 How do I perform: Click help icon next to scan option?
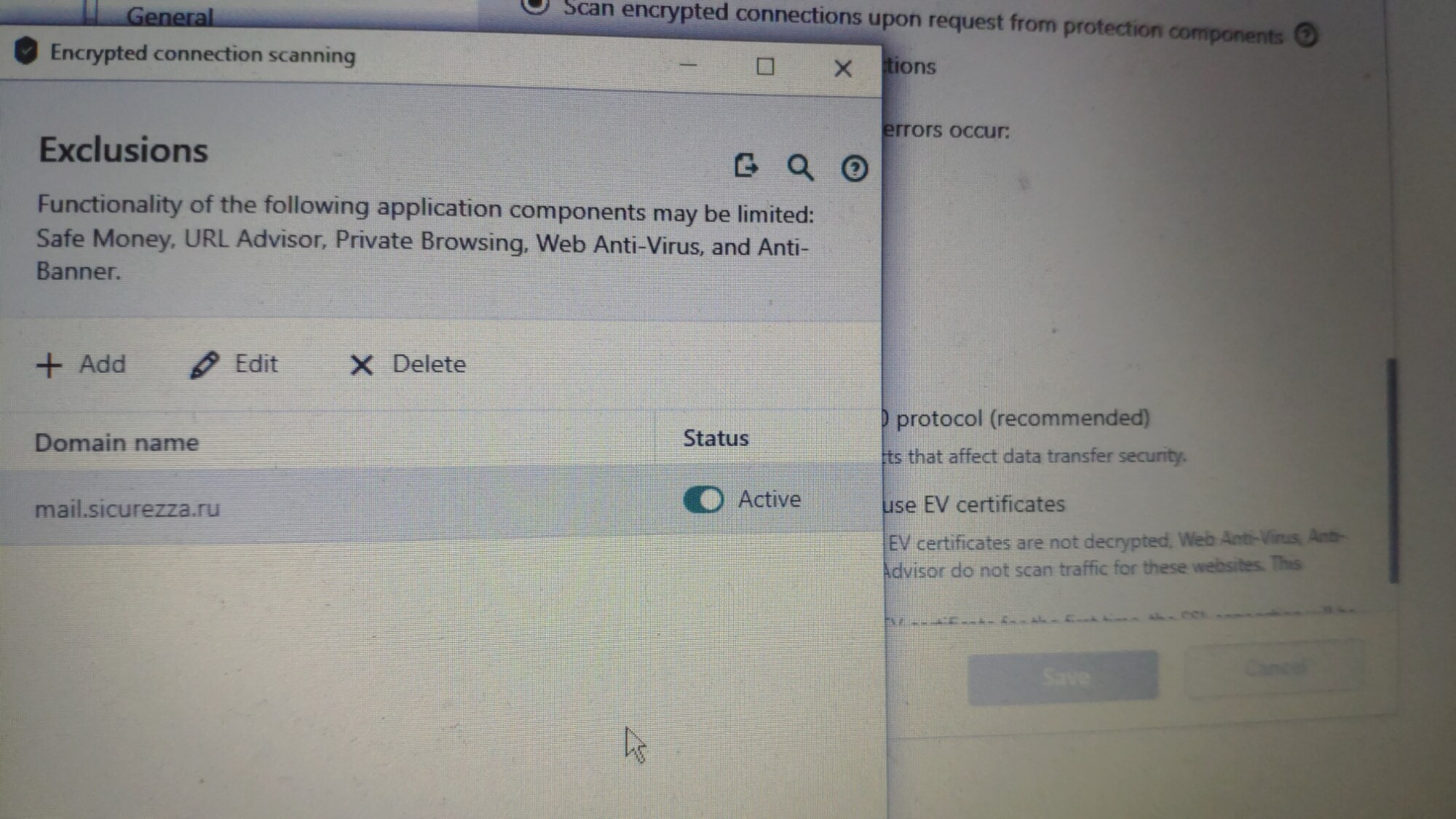click(x=1306, y=35)
